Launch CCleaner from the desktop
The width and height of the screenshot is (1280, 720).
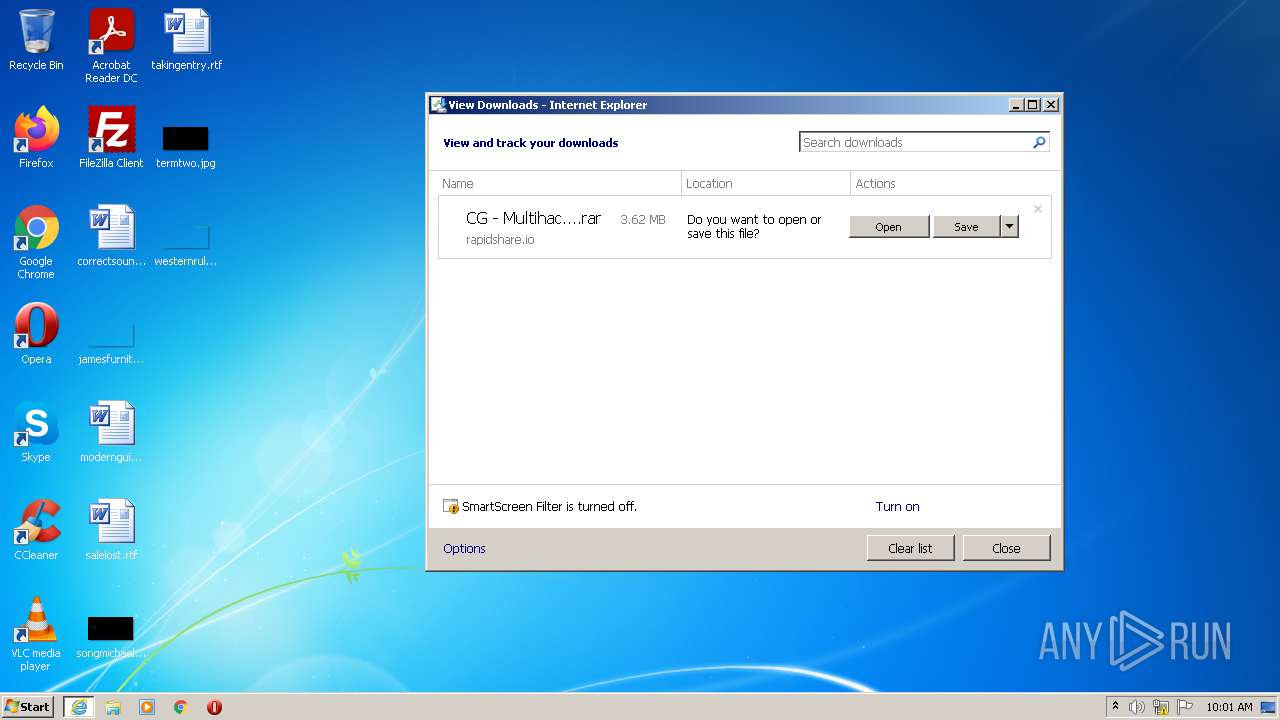pyautogui.click(x=36, y=530)
